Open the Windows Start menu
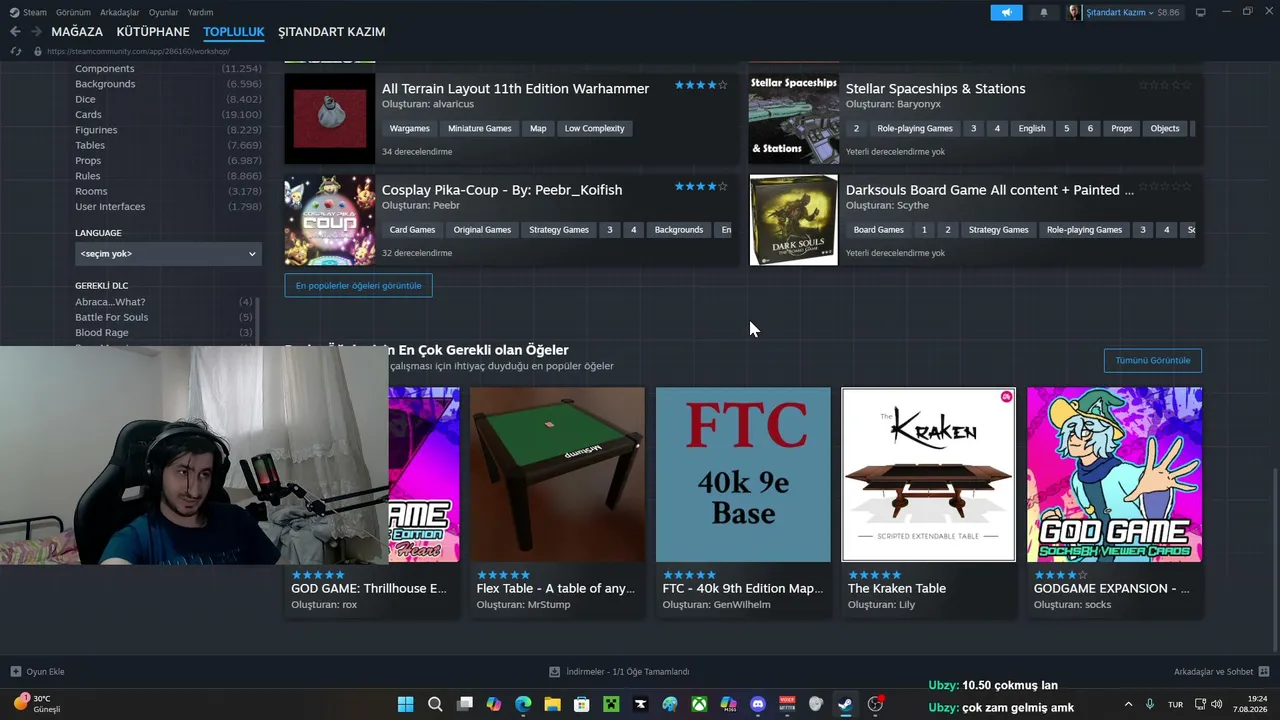 click(x=406, y=704)
